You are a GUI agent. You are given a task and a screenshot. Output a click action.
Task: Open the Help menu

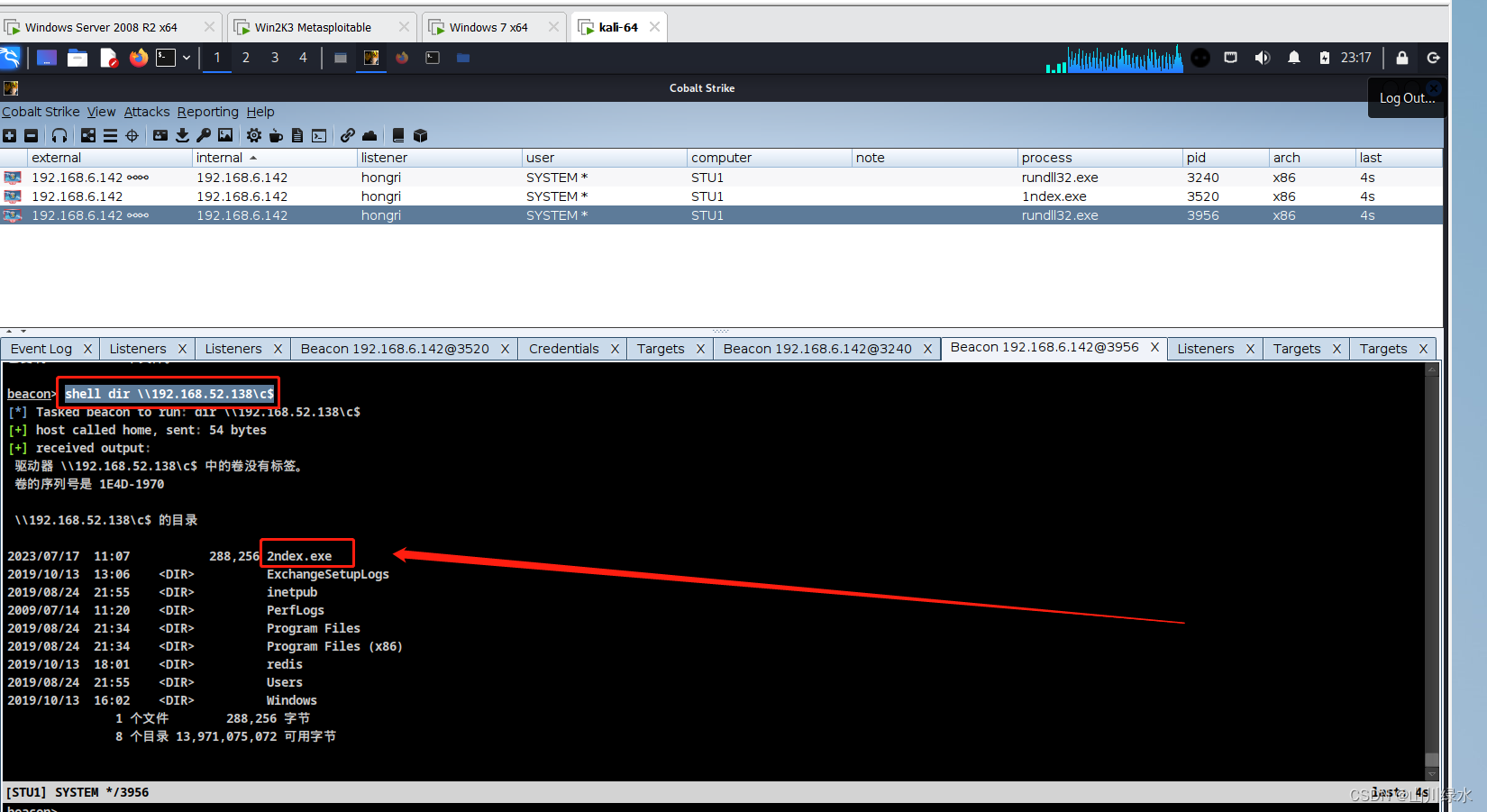click(x=260, y=112)
